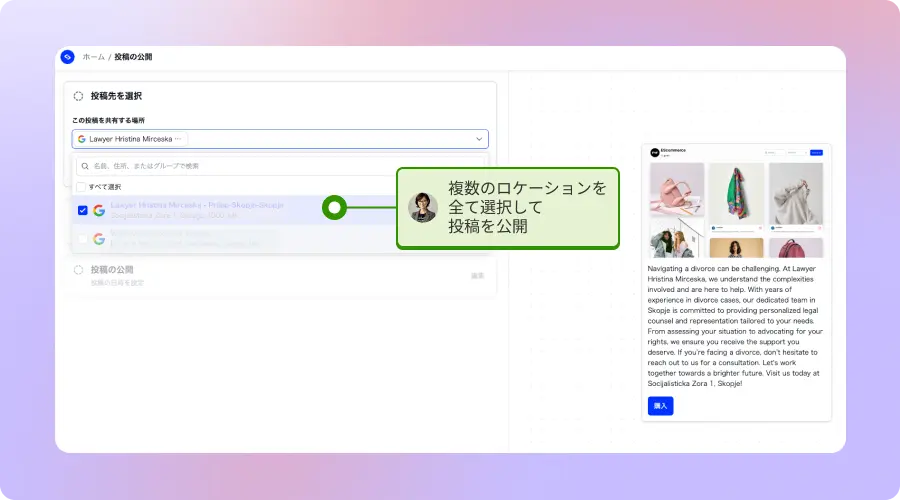Viewport: 900px width, 500px height.
Task: Click the colorful scarf thumbnail in preview
Action: [736, 193]
